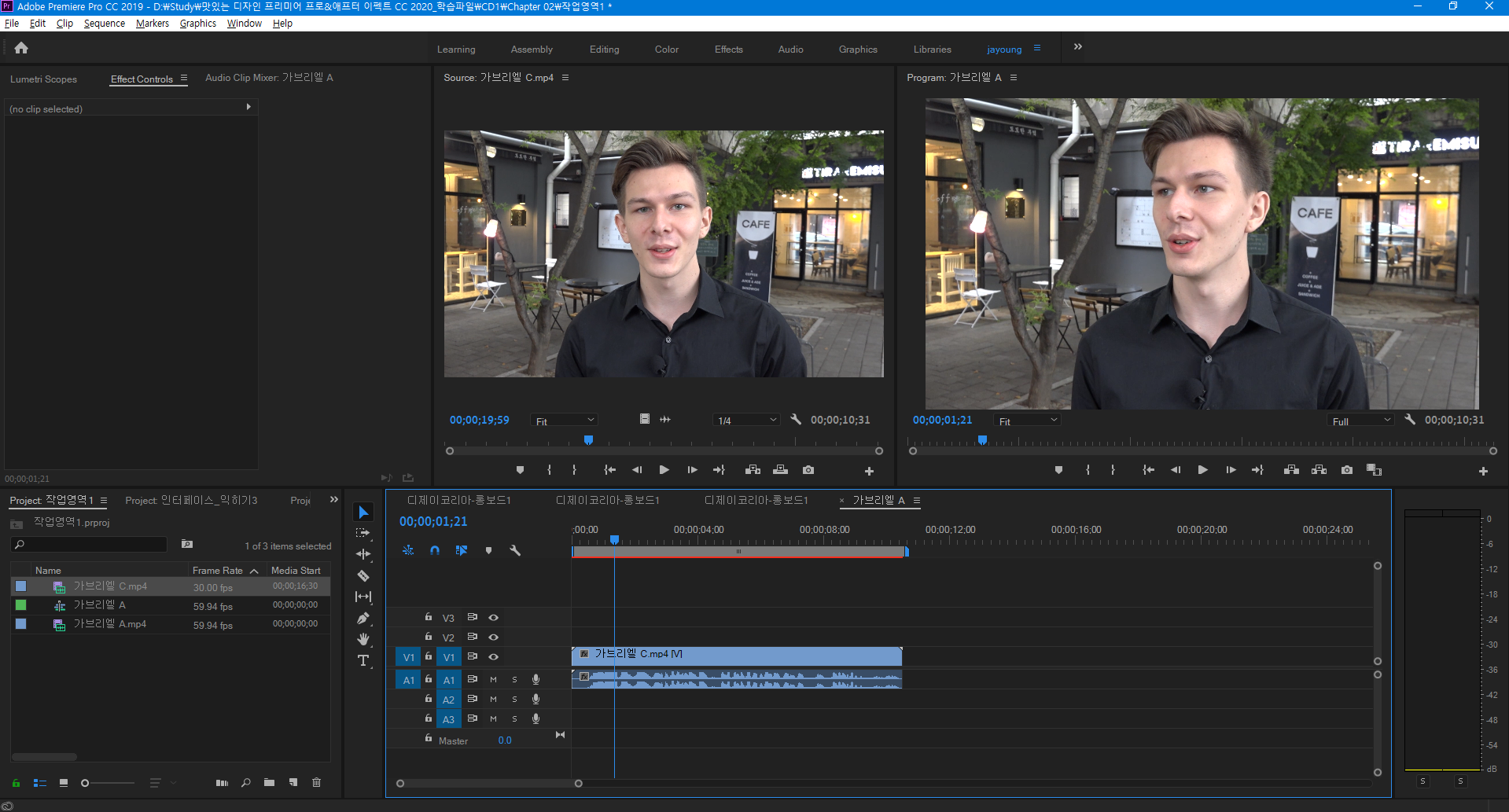
Task: Expand the workspace overflow chevron
Action: click(1078, 47)
